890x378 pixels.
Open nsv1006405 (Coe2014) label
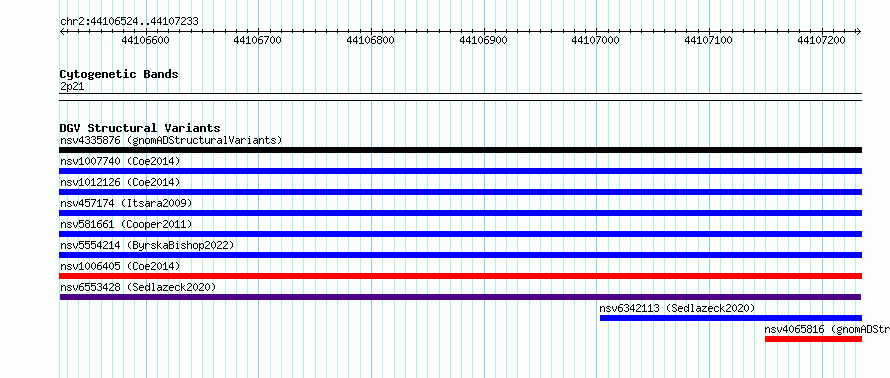[120, 266]
